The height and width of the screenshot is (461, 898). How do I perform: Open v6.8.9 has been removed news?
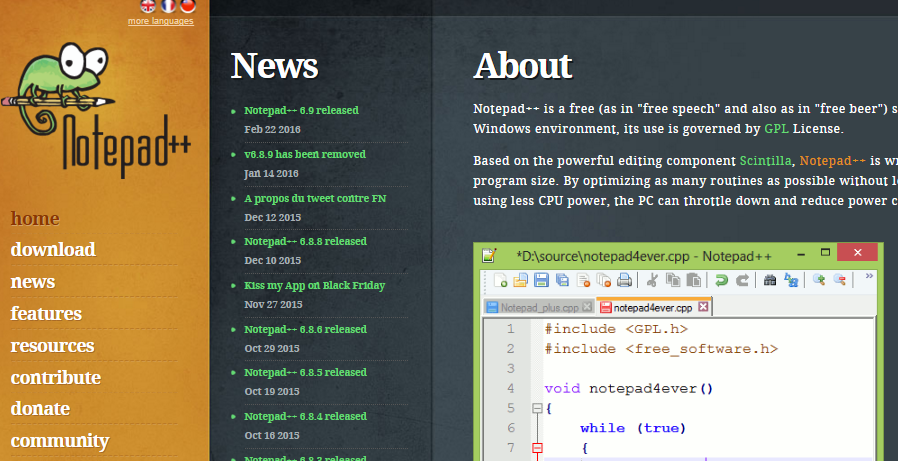click(305, 154)
